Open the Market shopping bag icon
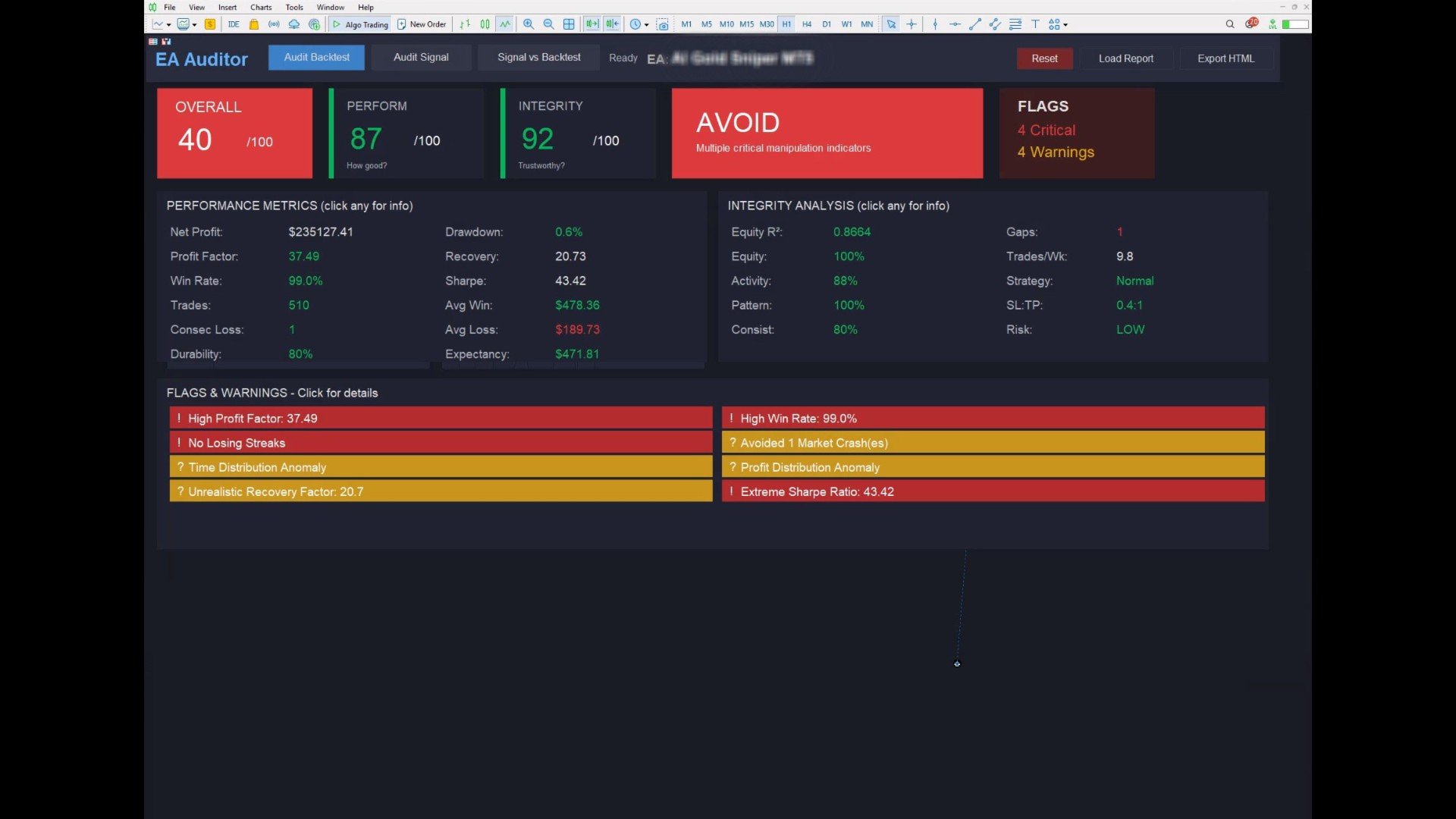1456x819 pixels. pos(254,24)
